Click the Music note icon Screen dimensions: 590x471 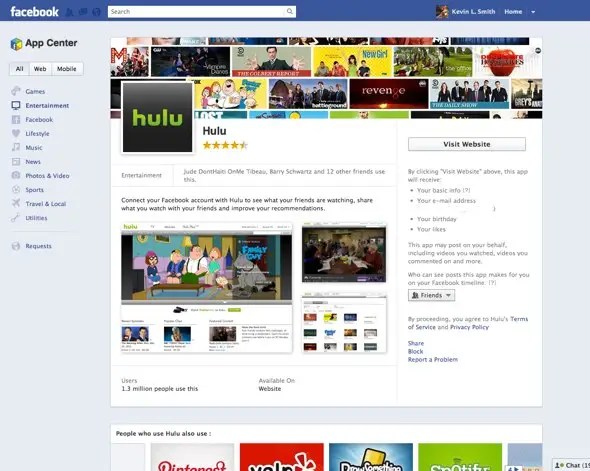16,147
